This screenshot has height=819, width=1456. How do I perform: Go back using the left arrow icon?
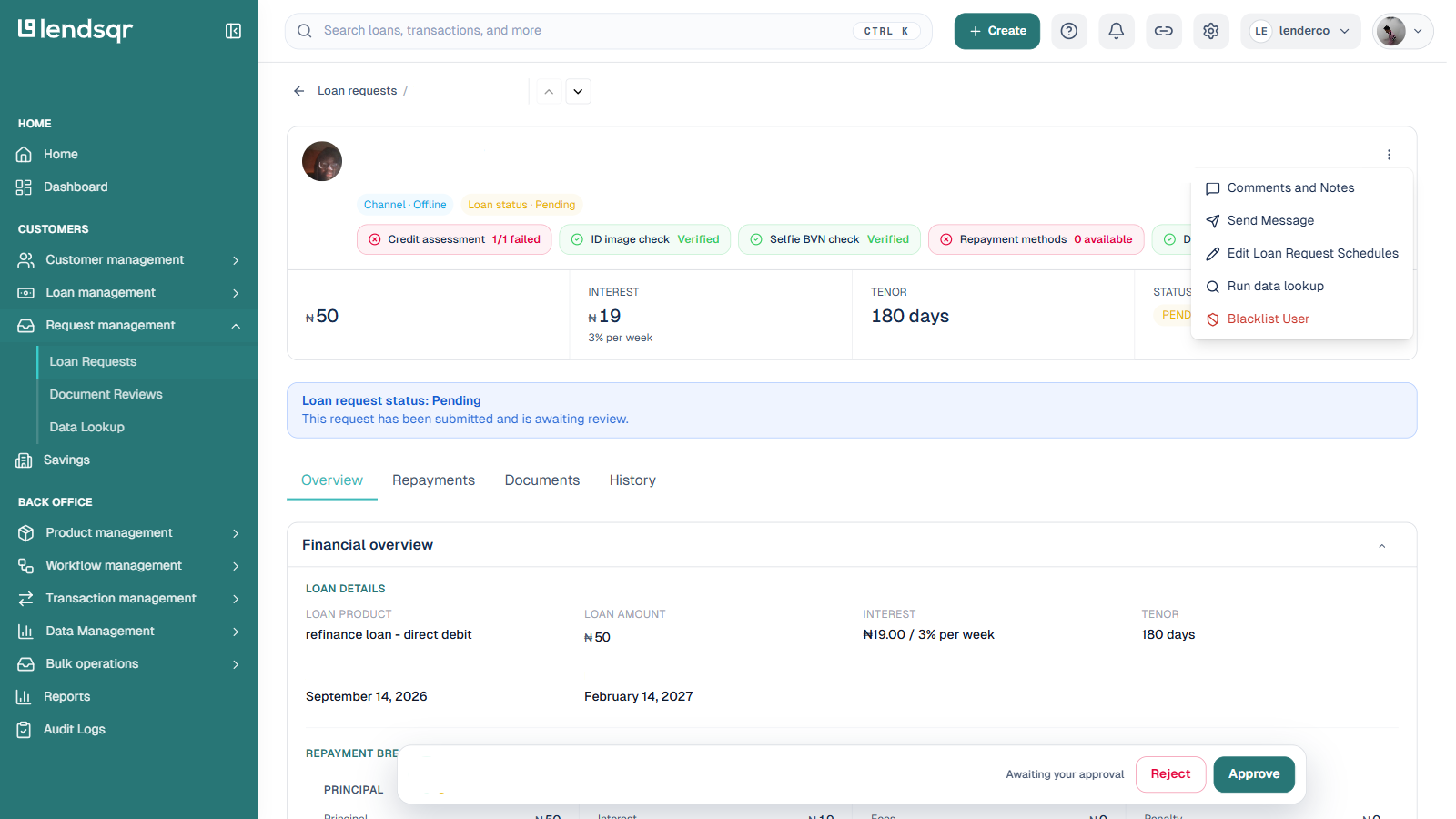(x=298, y=91)
